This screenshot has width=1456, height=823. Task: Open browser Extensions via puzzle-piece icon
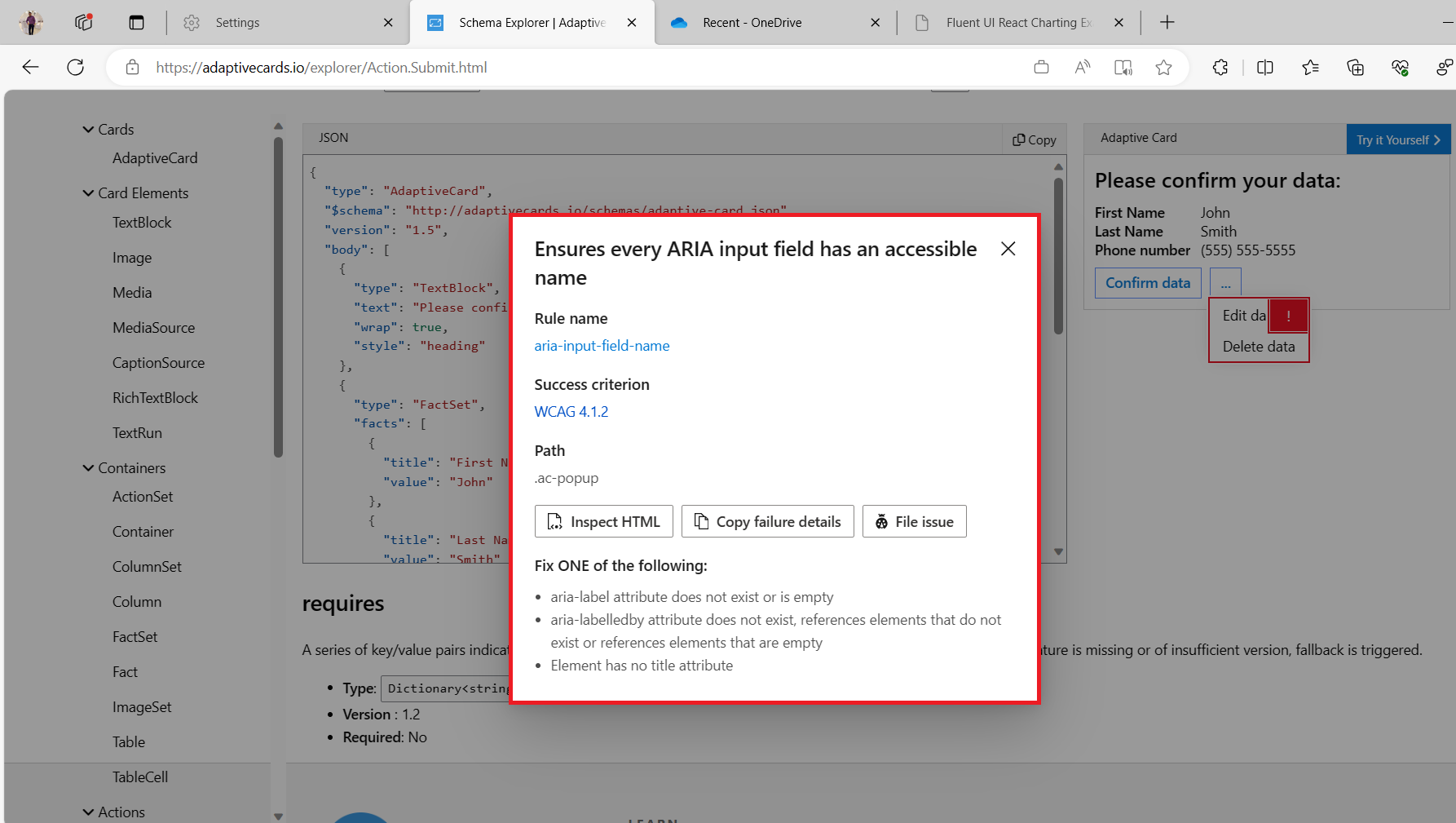[1220, 67]
